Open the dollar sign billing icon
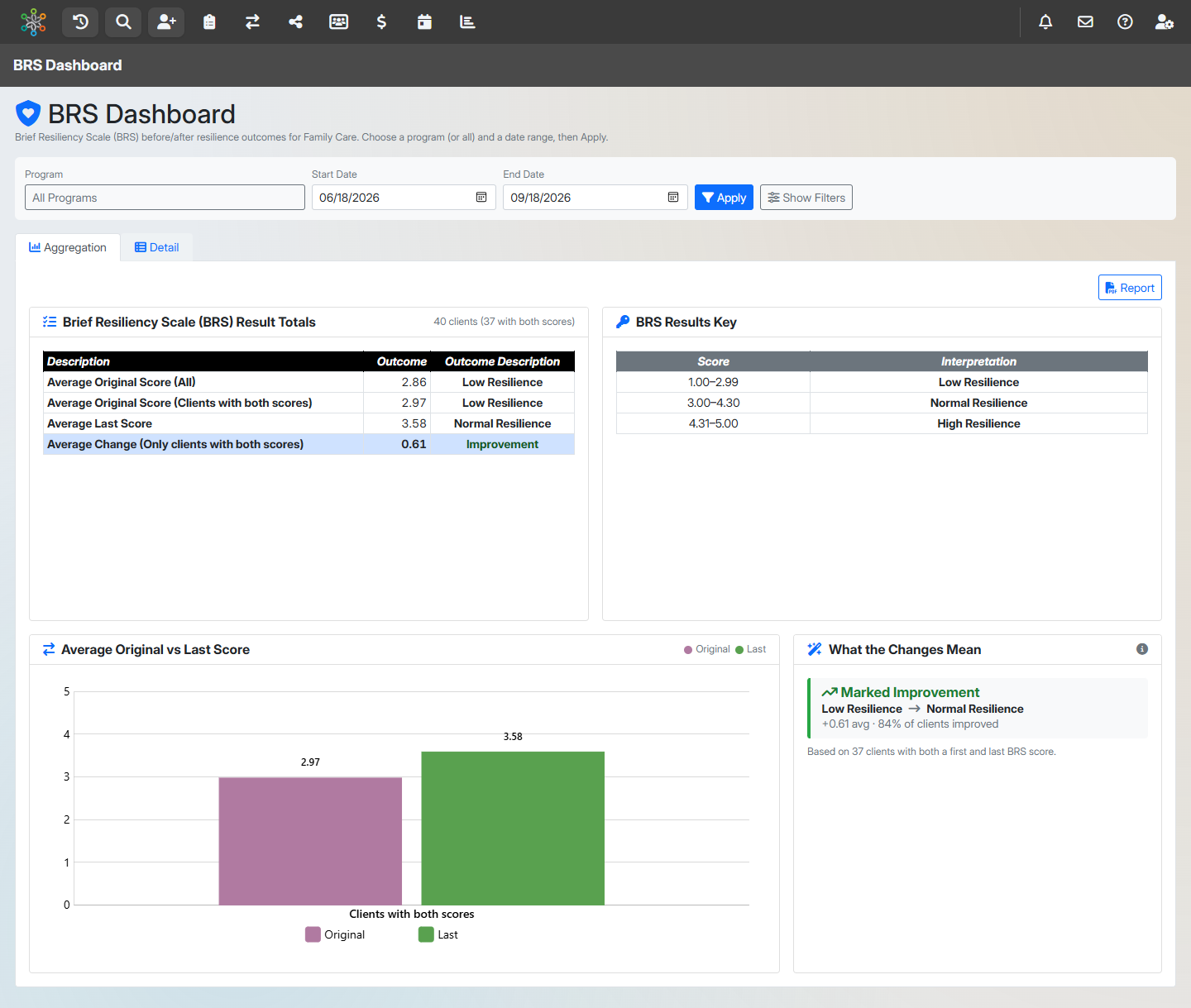 tap(381, 22)
